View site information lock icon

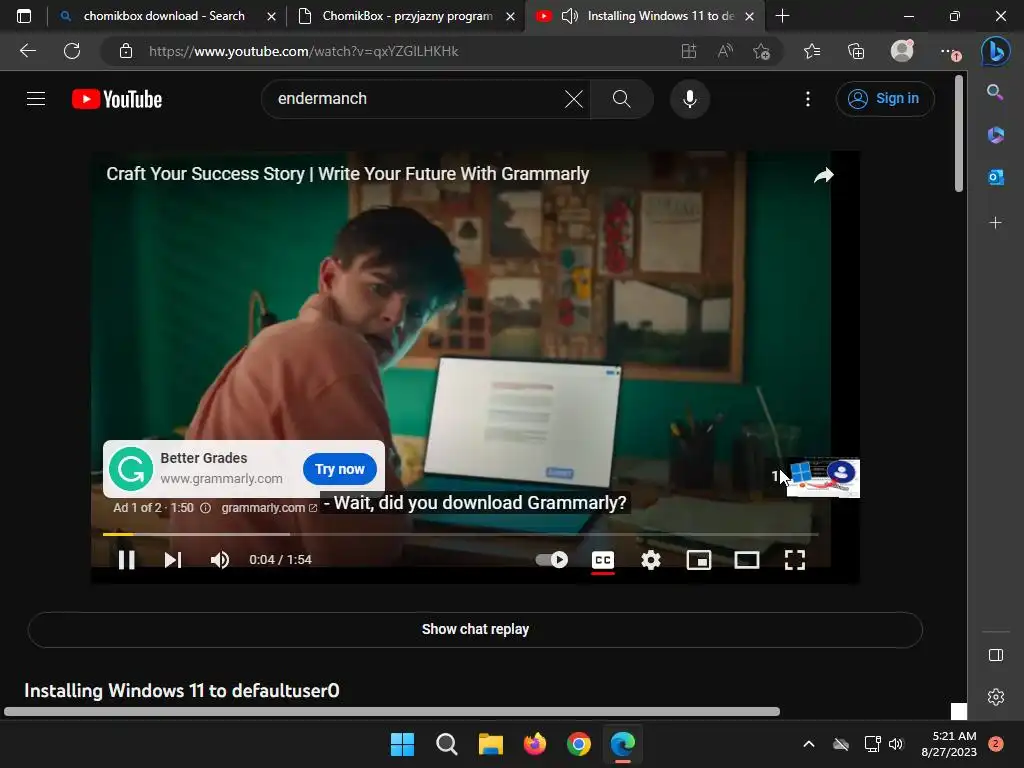click(x=126, y=51)
